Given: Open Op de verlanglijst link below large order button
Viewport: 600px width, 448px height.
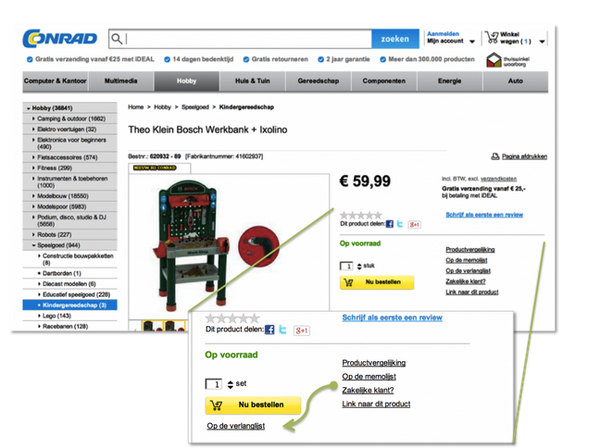Looking at the screenshot, I should [x=236, y=426].
